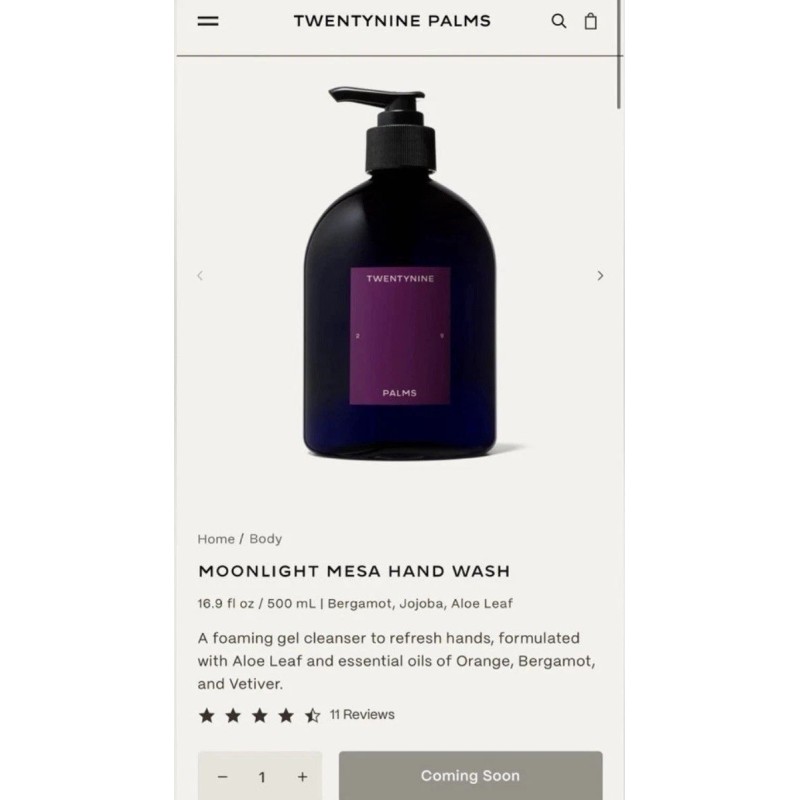Click the TWENTYNINE PALMS header logo
Screen dimensions: 800x800
tap(392, 21)
